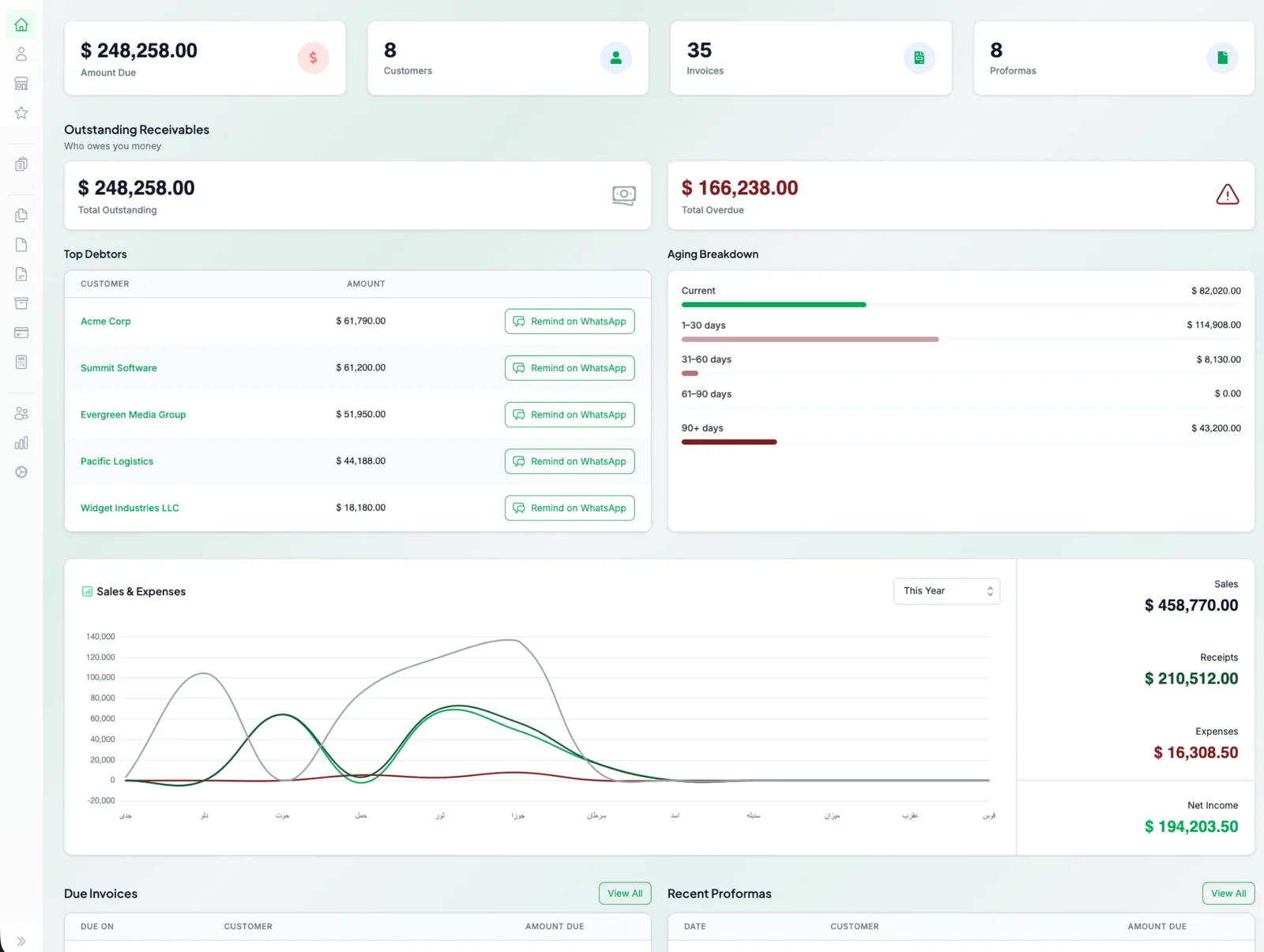Click the 90+ days dark red bar

(728, 442)
